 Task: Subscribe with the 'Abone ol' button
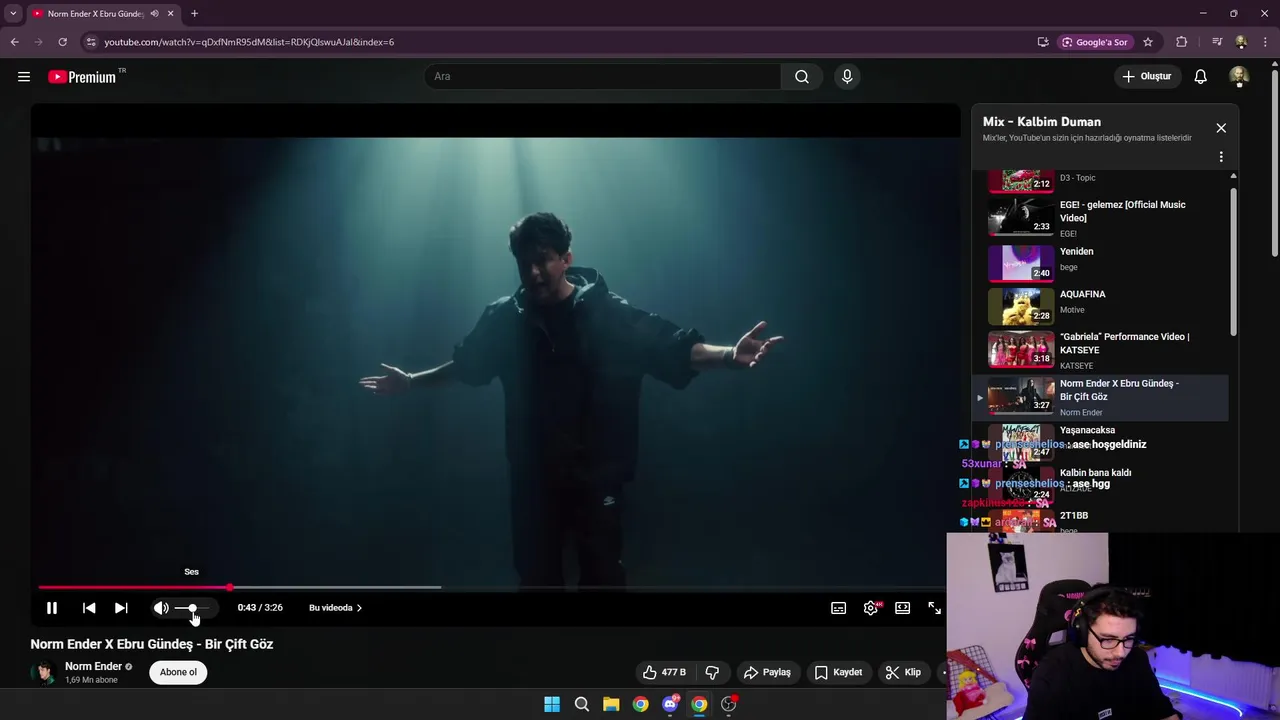point(178,672)
